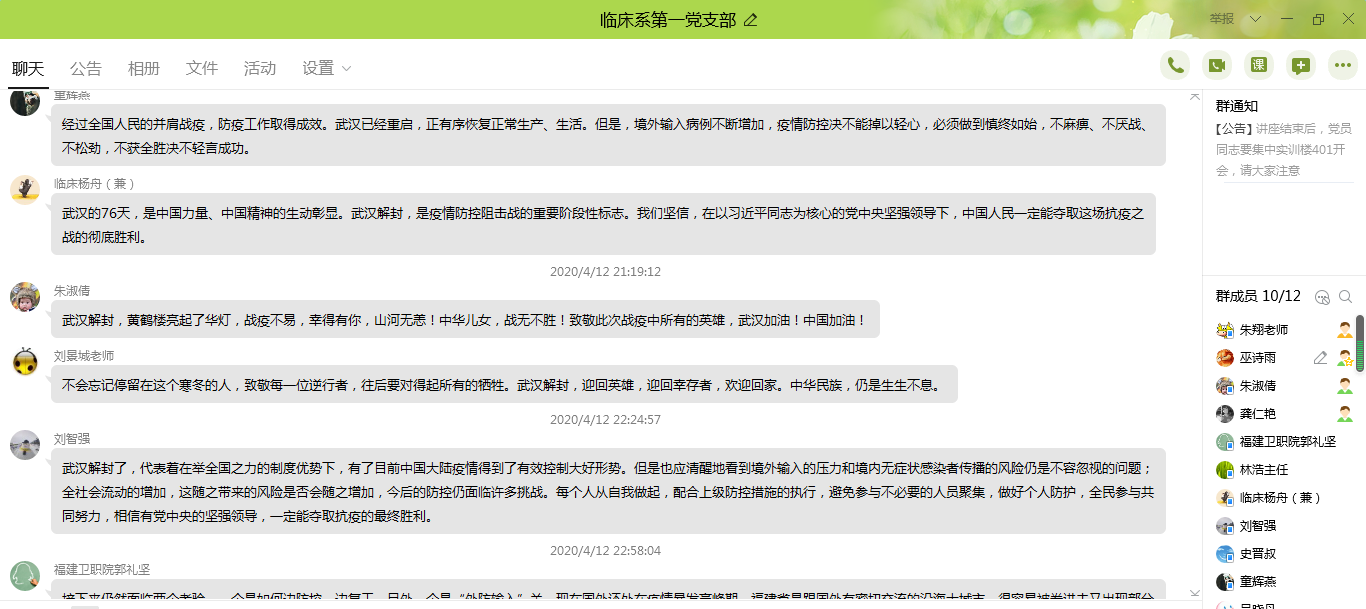
Task: Open the 相册 tab
Action: click(x=144, y=68)
